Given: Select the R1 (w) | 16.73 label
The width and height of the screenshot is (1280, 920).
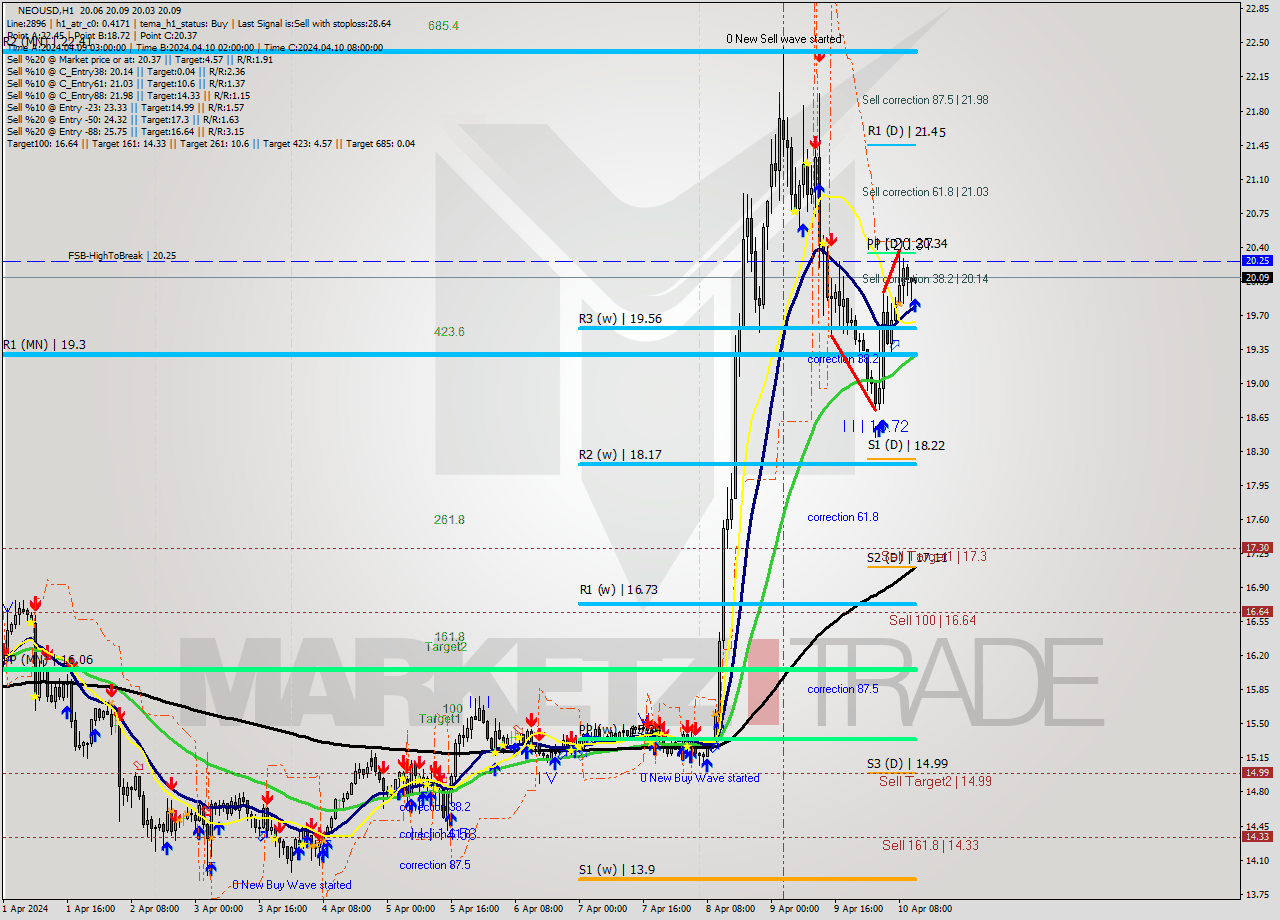Looking at the screenshot, I should pyautogui.click(x=619, y=590).
